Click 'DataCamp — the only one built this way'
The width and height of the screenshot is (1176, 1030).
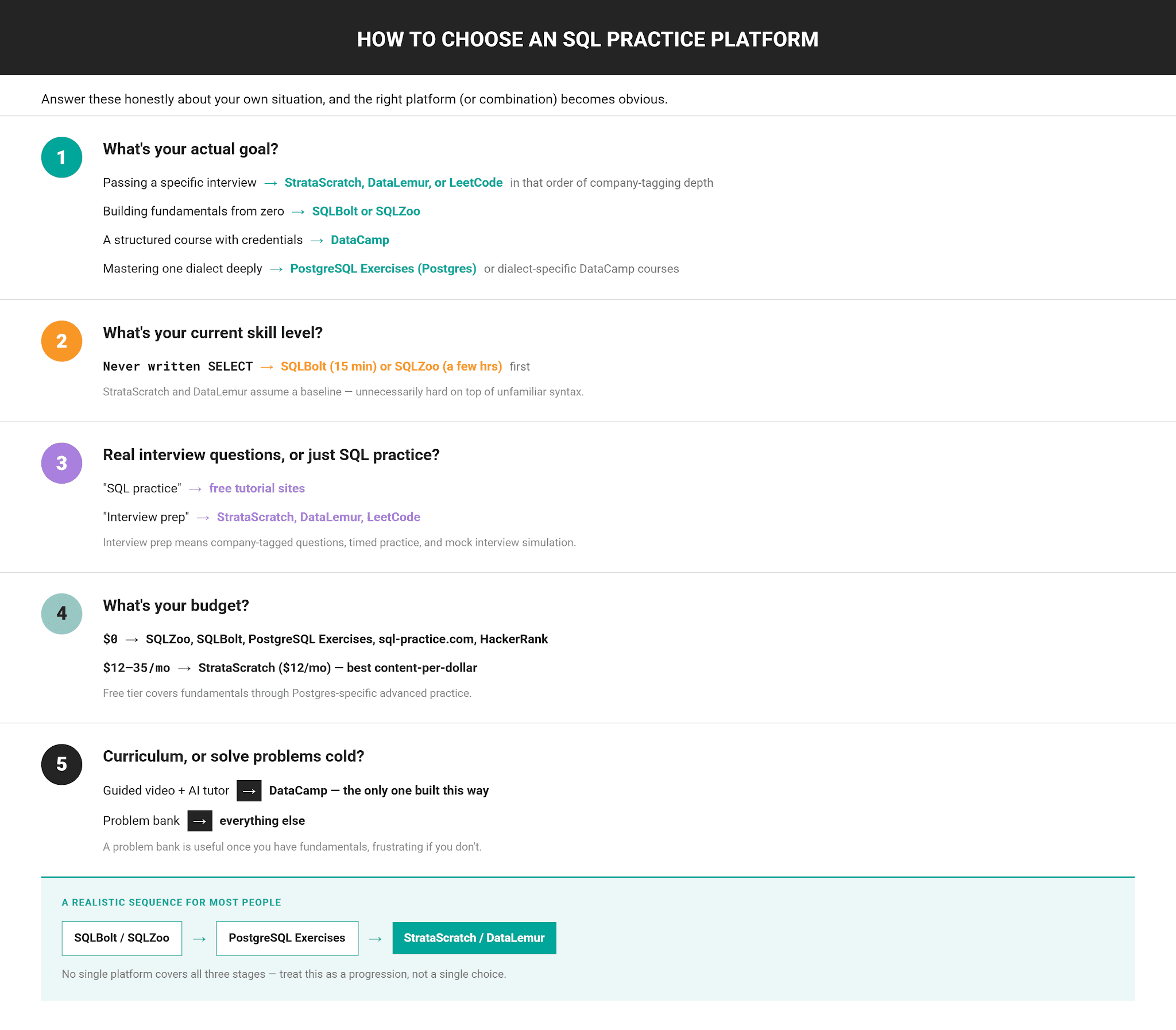(378, 791)
